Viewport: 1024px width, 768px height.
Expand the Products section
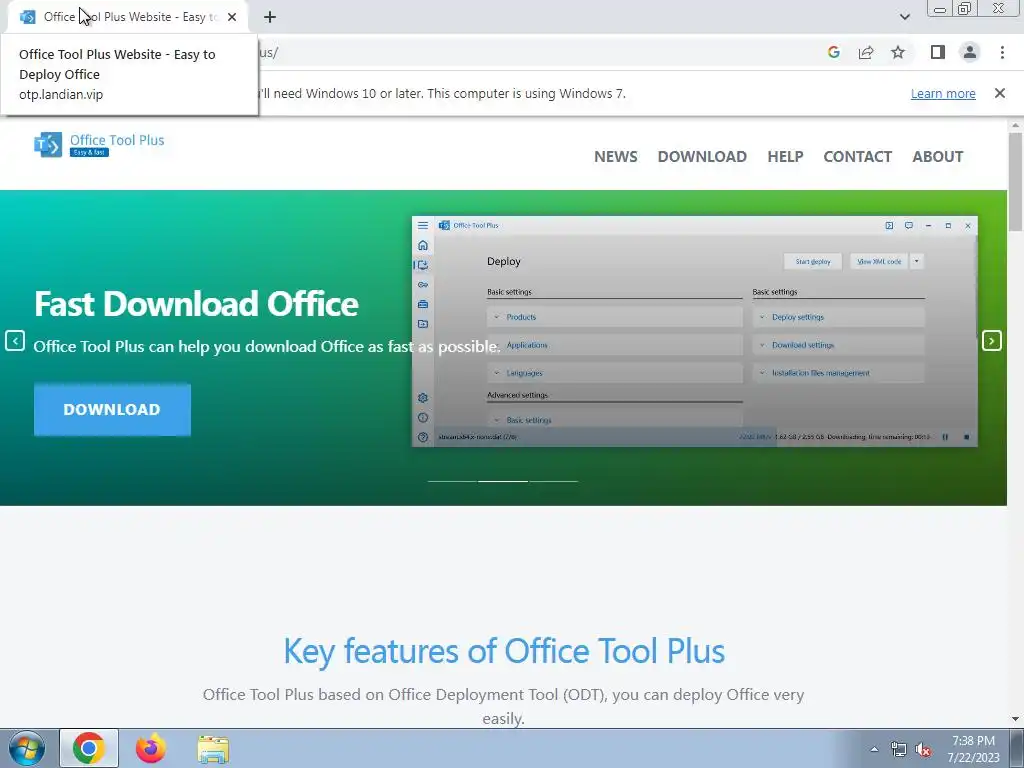pos(615,317)
